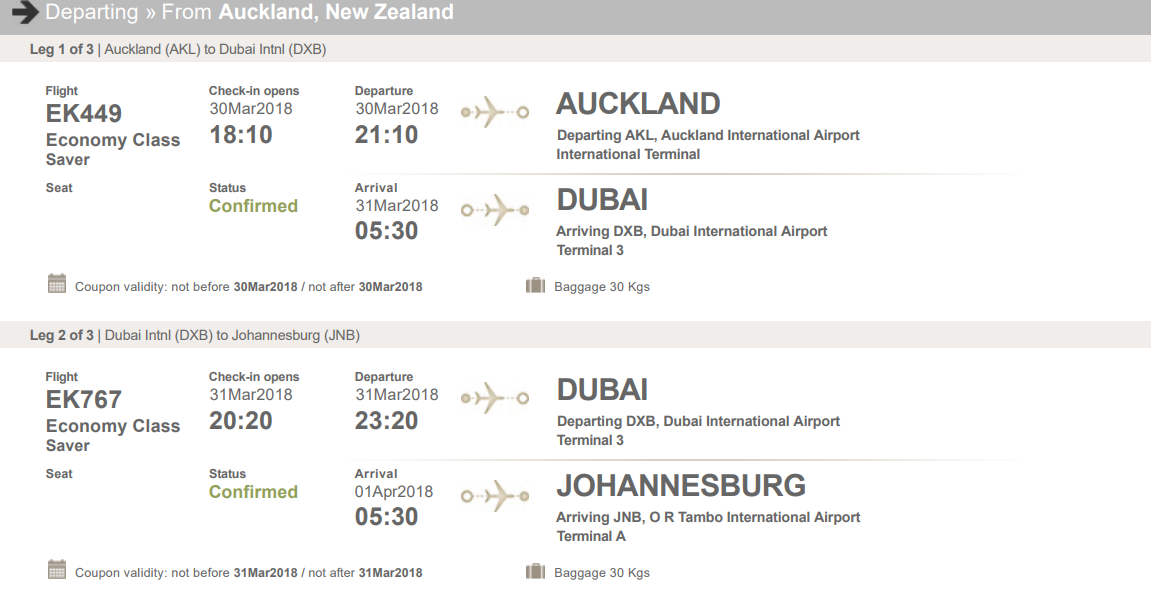Click the calendar icon in Leg 1 coupon validity
Image resolution: width=1151 pixels, height=604 pixels.
pos(57,284)
